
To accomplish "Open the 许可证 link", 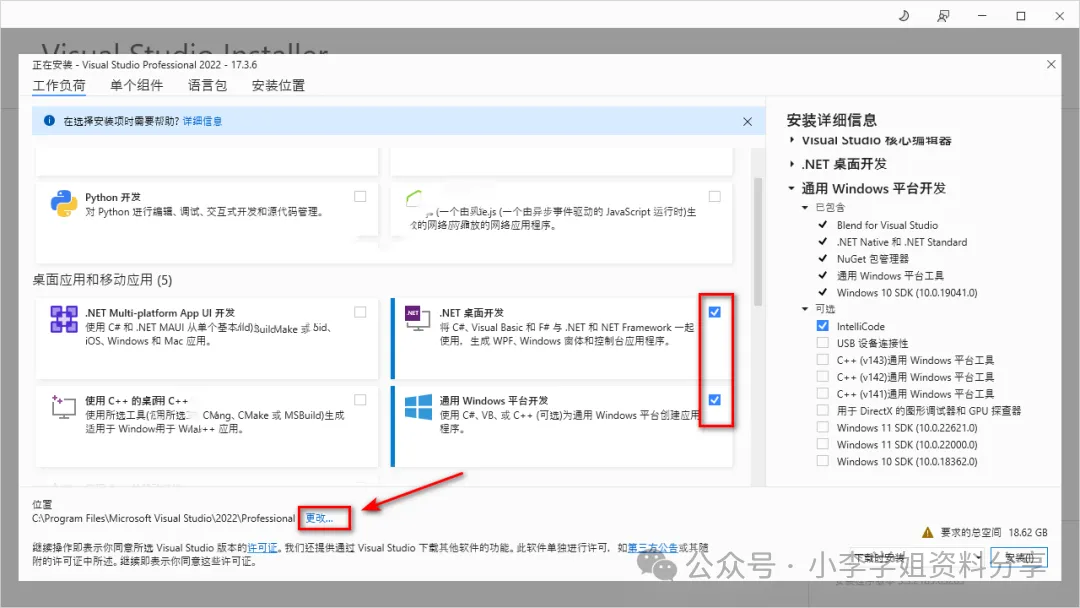I will click(262, 547).
